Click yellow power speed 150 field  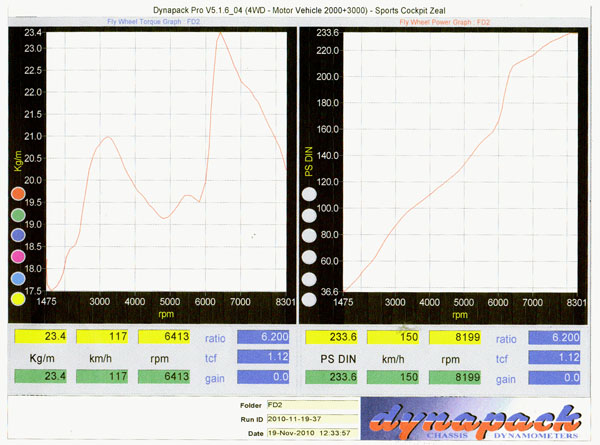coord(393,337)
